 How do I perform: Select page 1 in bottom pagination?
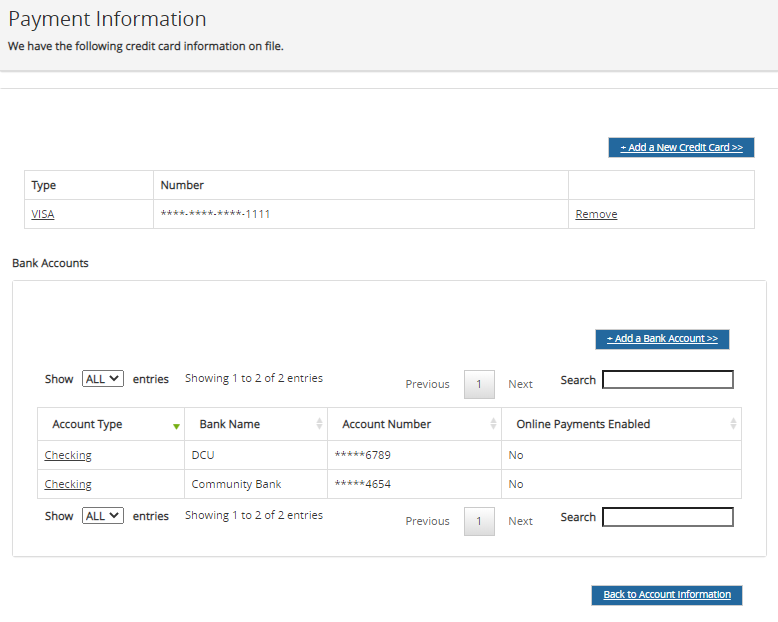point(479,521)
